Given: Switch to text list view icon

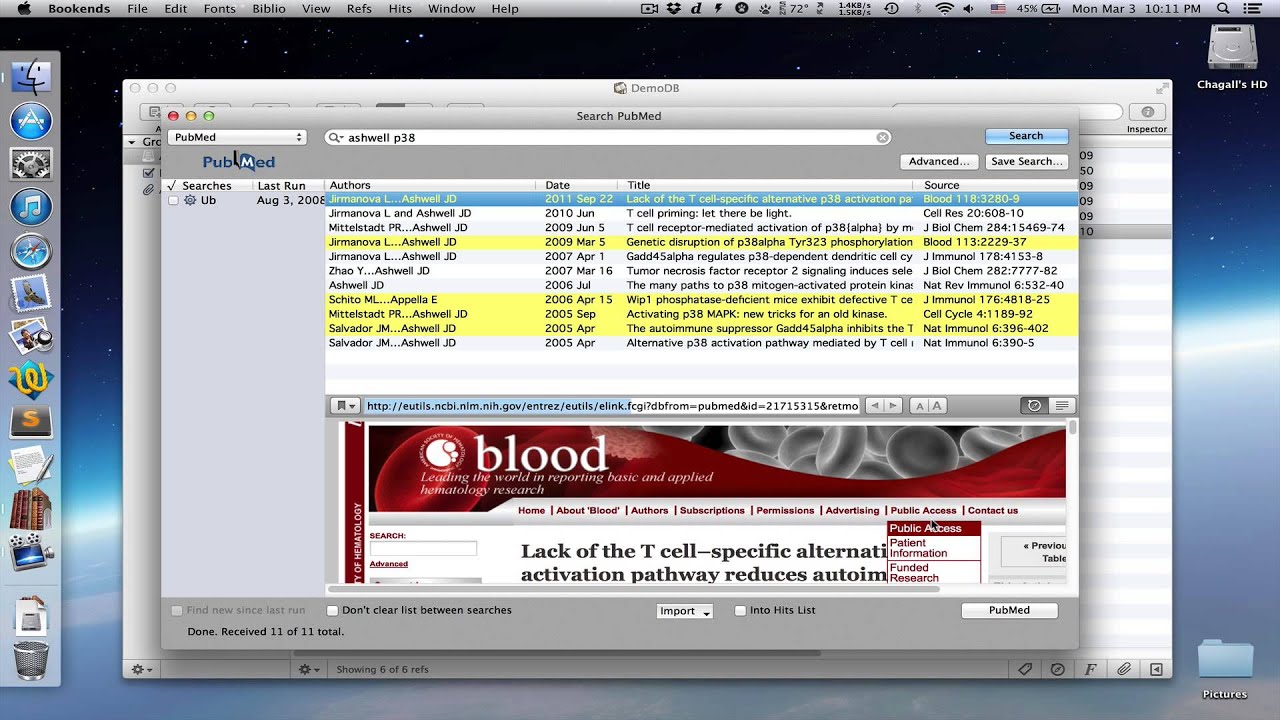Looking at the screenshot, I should (x=1061, y=406).
